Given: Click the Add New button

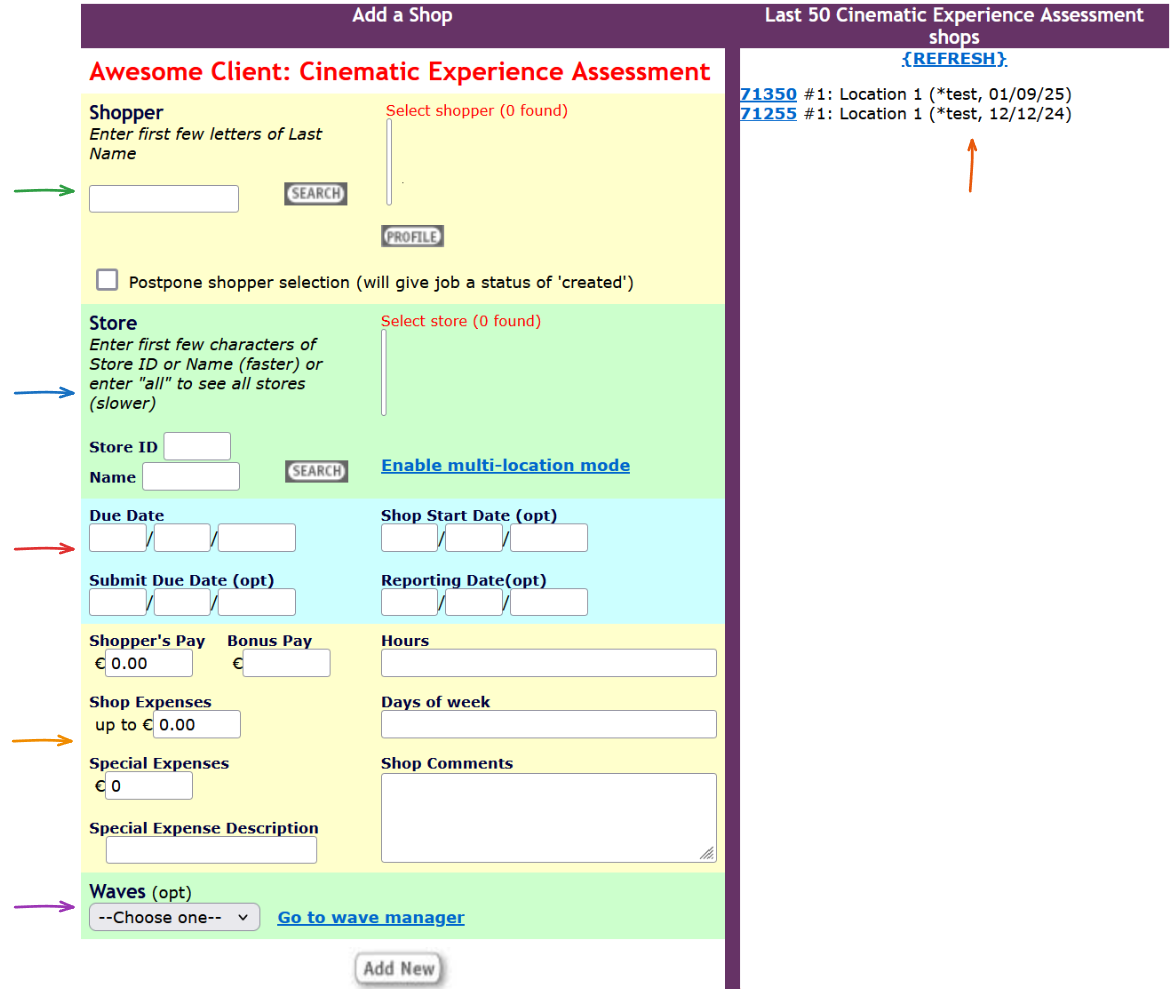Looking at the screenshot, I should click(x=398, y=969).
